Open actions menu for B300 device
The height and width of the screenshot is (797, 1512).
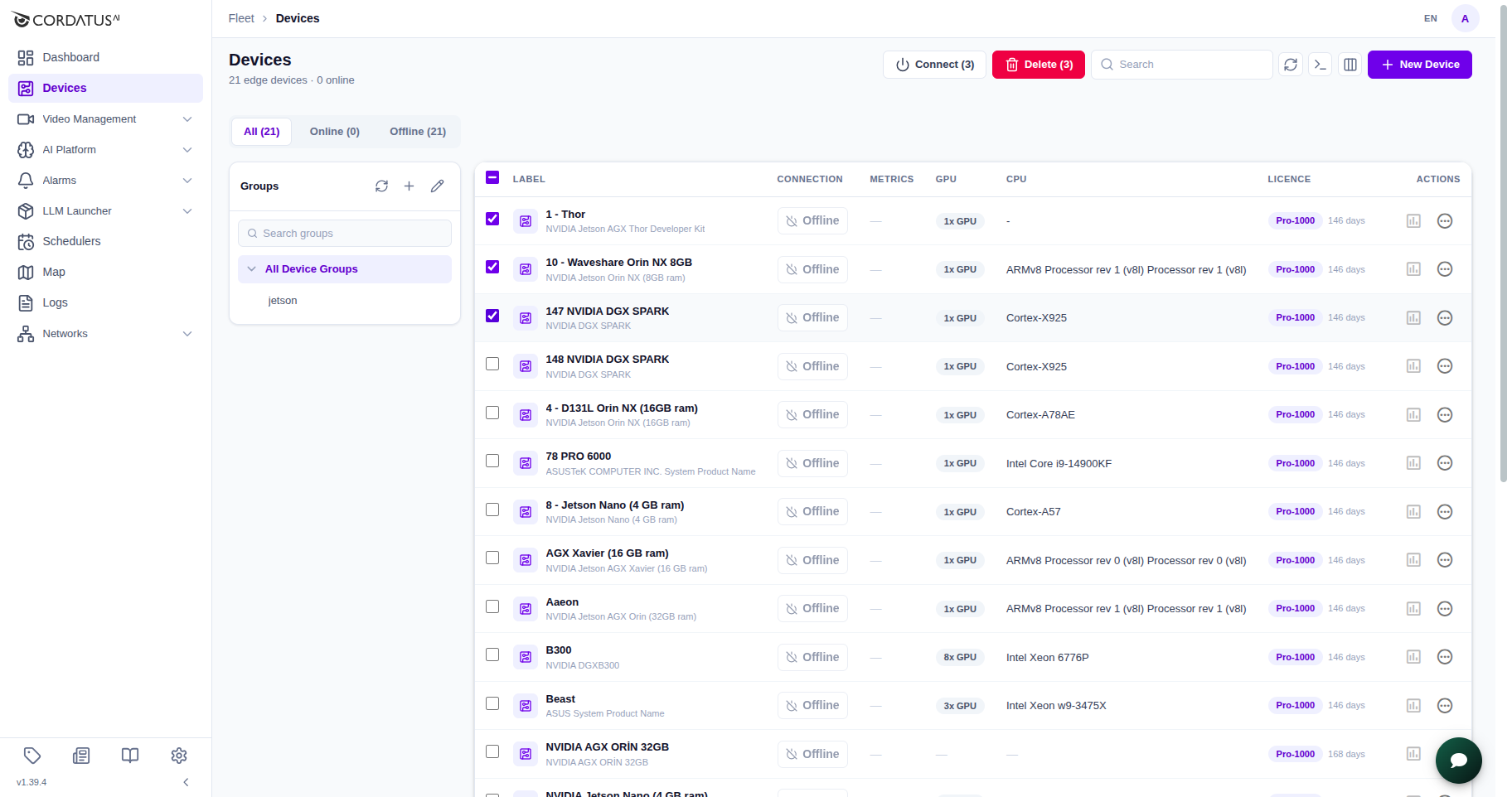click(1445, 657)
